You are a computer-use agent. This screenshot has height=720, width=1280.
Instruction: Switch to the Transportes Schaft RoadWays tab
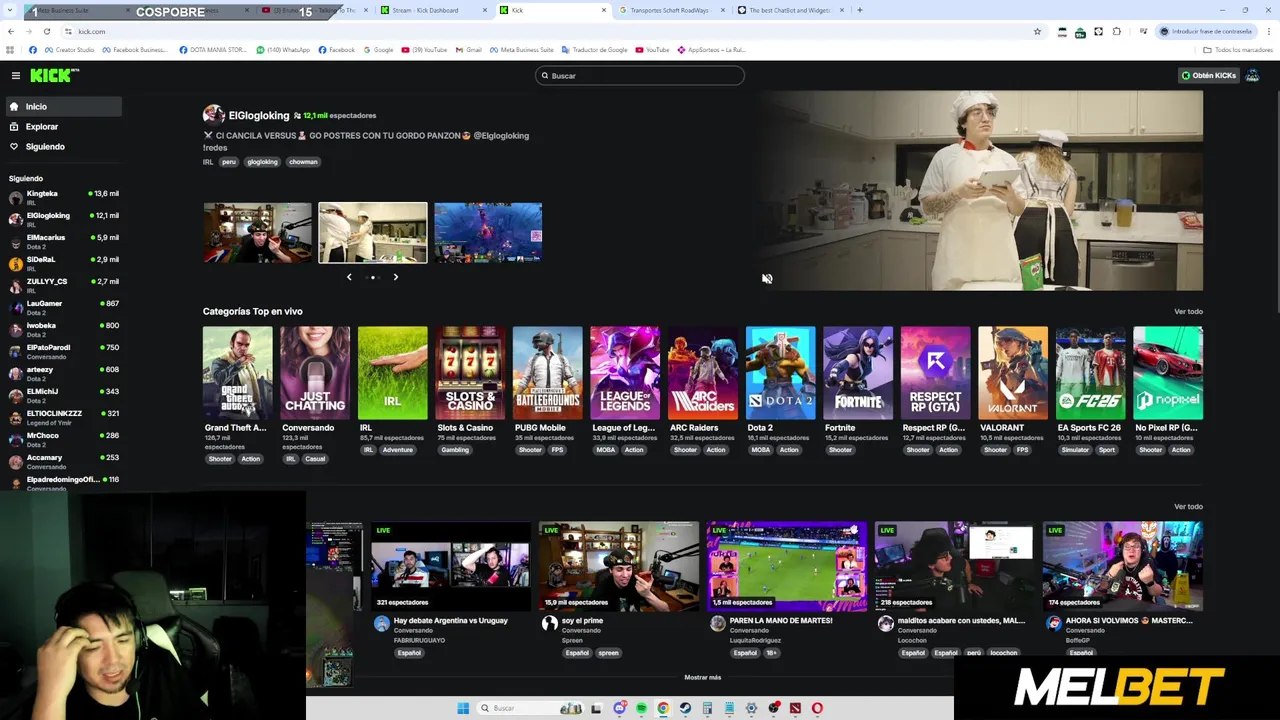[x=670, y=10]
